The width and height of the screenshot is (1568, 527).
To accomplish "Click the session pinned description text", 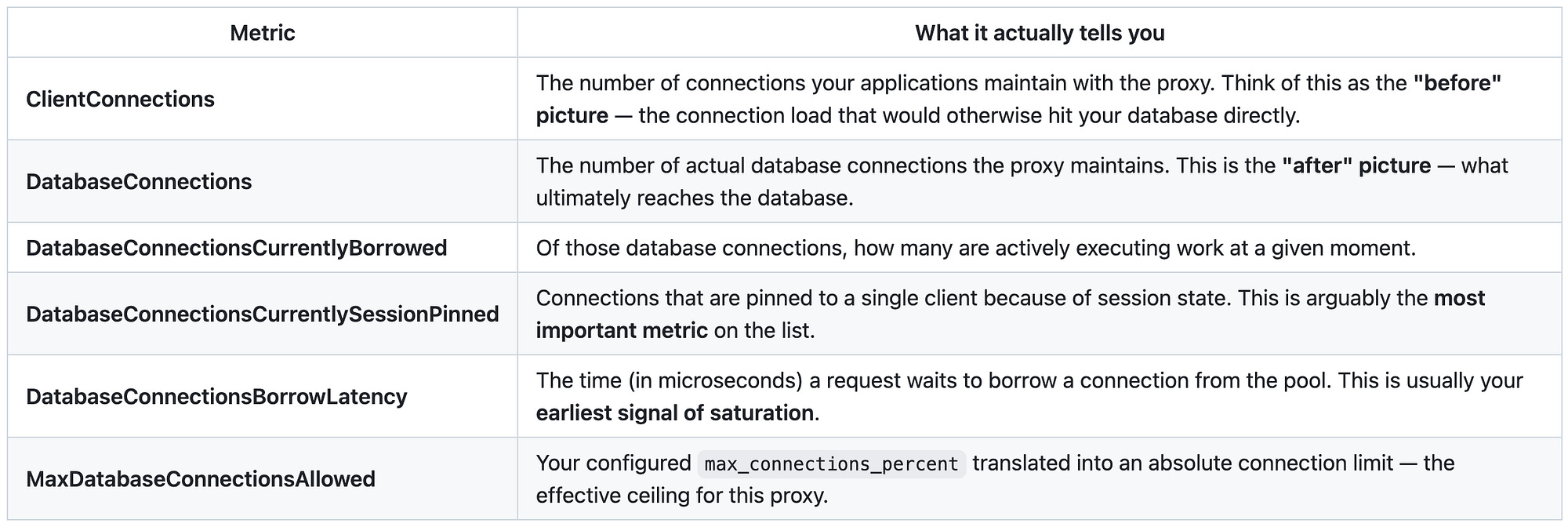I will click(1011, 314).
